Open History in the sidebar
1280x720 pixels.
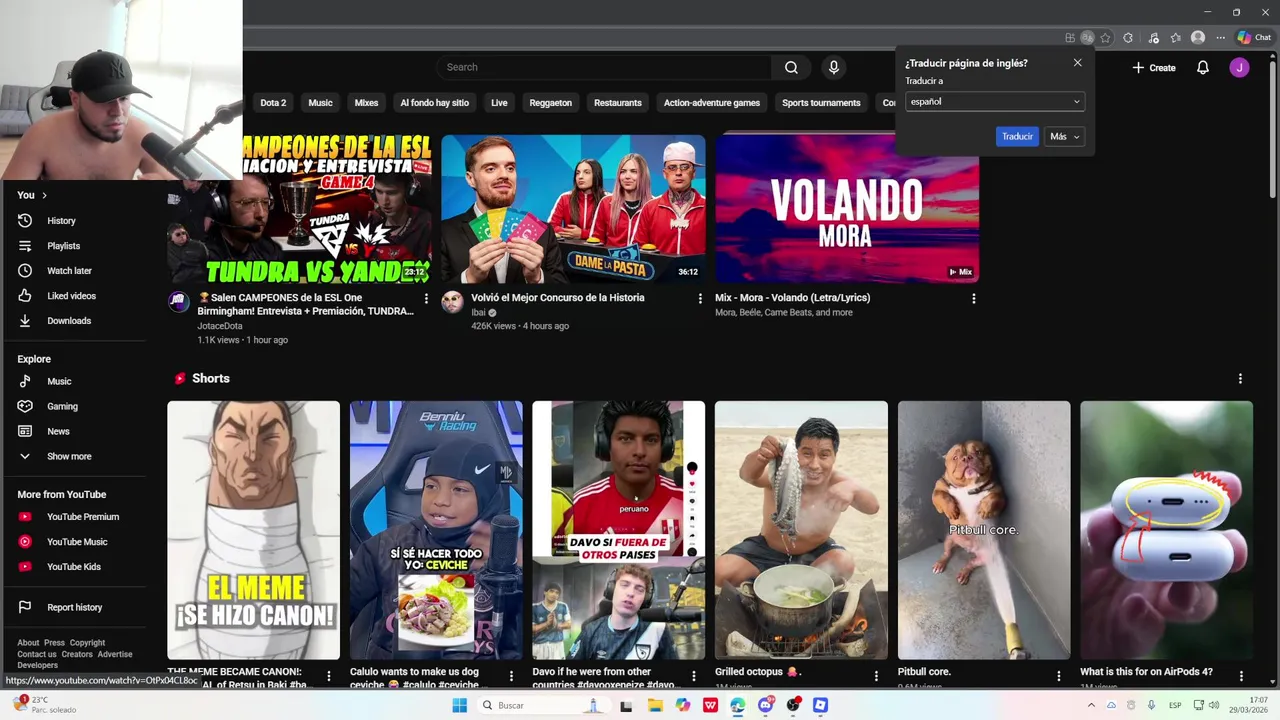click(x=60, y=221)
